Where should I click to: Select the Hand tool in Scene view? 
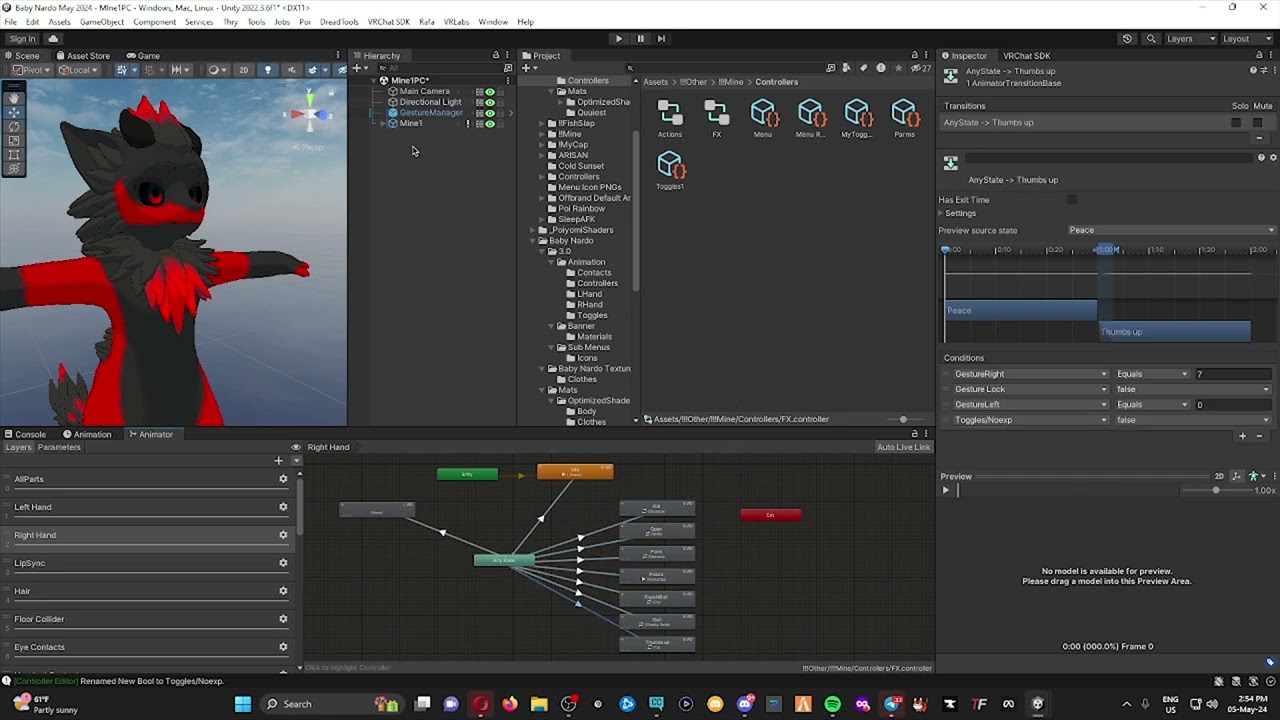(x=14, y=98)
